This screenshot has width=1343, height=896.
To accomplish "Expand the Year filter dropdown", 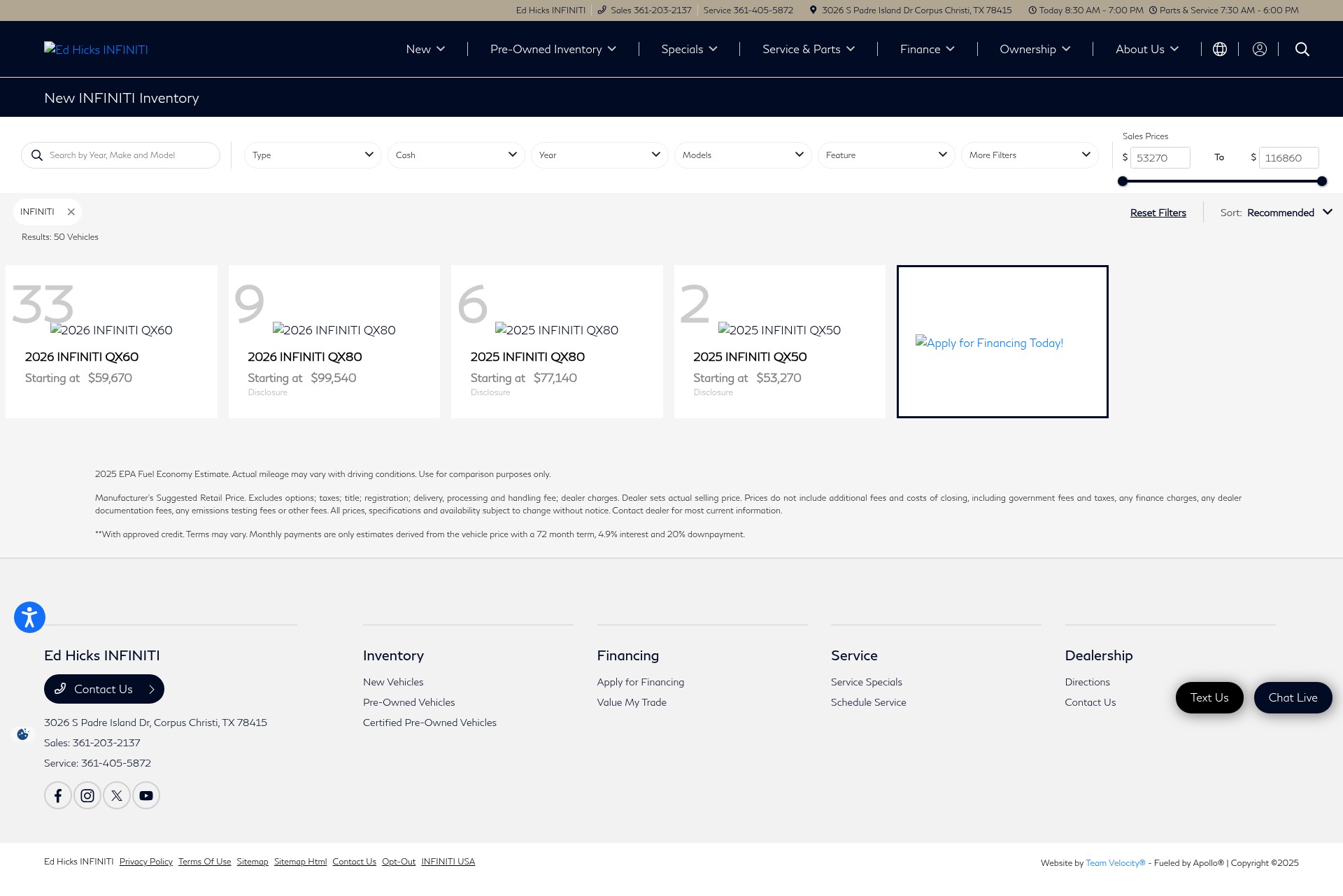I will click(599, 155).
